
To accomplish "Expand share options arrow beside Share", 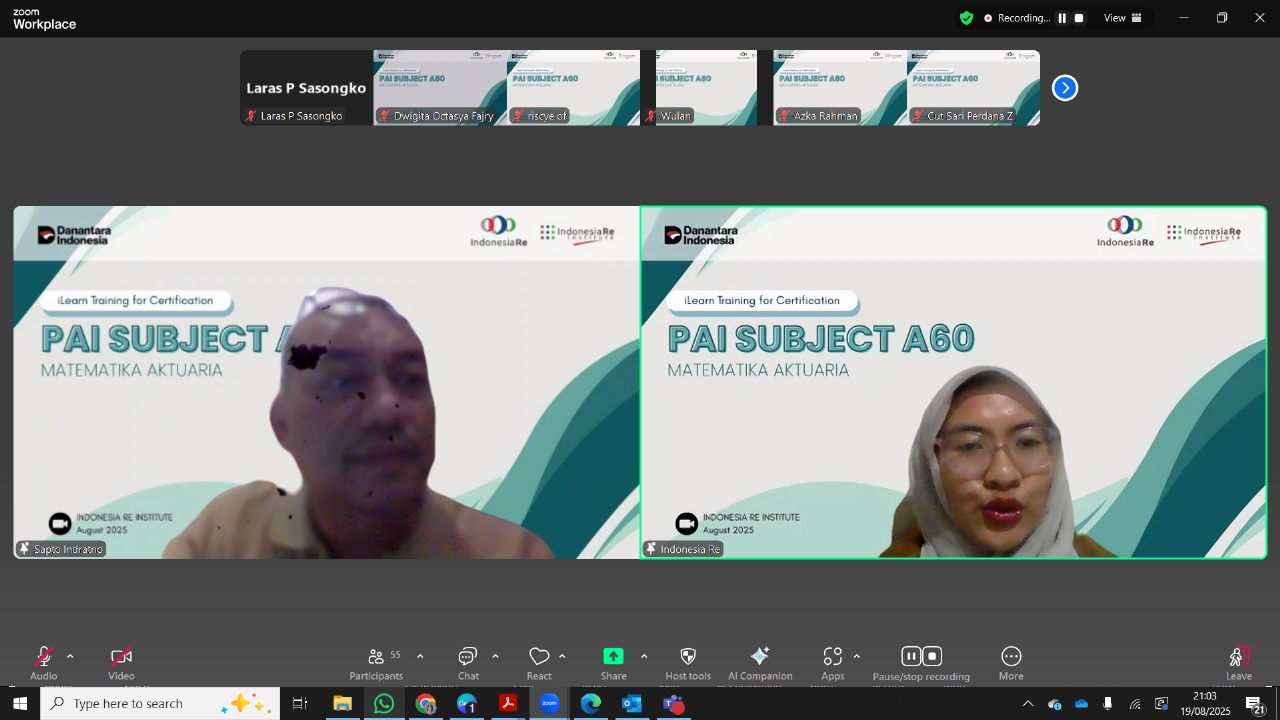I will pos(643,657).
